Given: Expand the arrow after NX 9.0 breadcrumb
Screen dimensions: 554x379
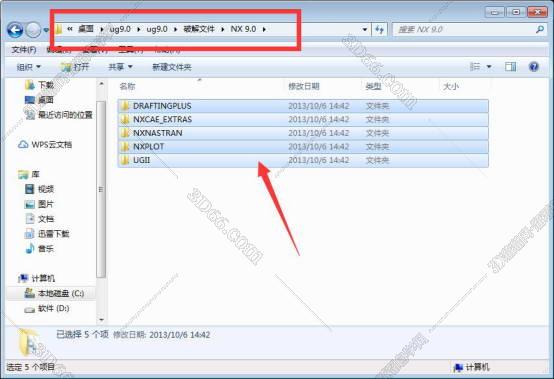Looking at the screenshot, I should coord(264,29).
